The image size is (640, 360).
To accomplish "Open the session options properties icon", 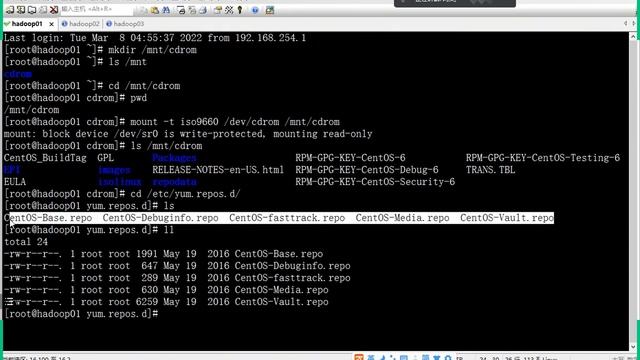I will [x=218, y=10].
